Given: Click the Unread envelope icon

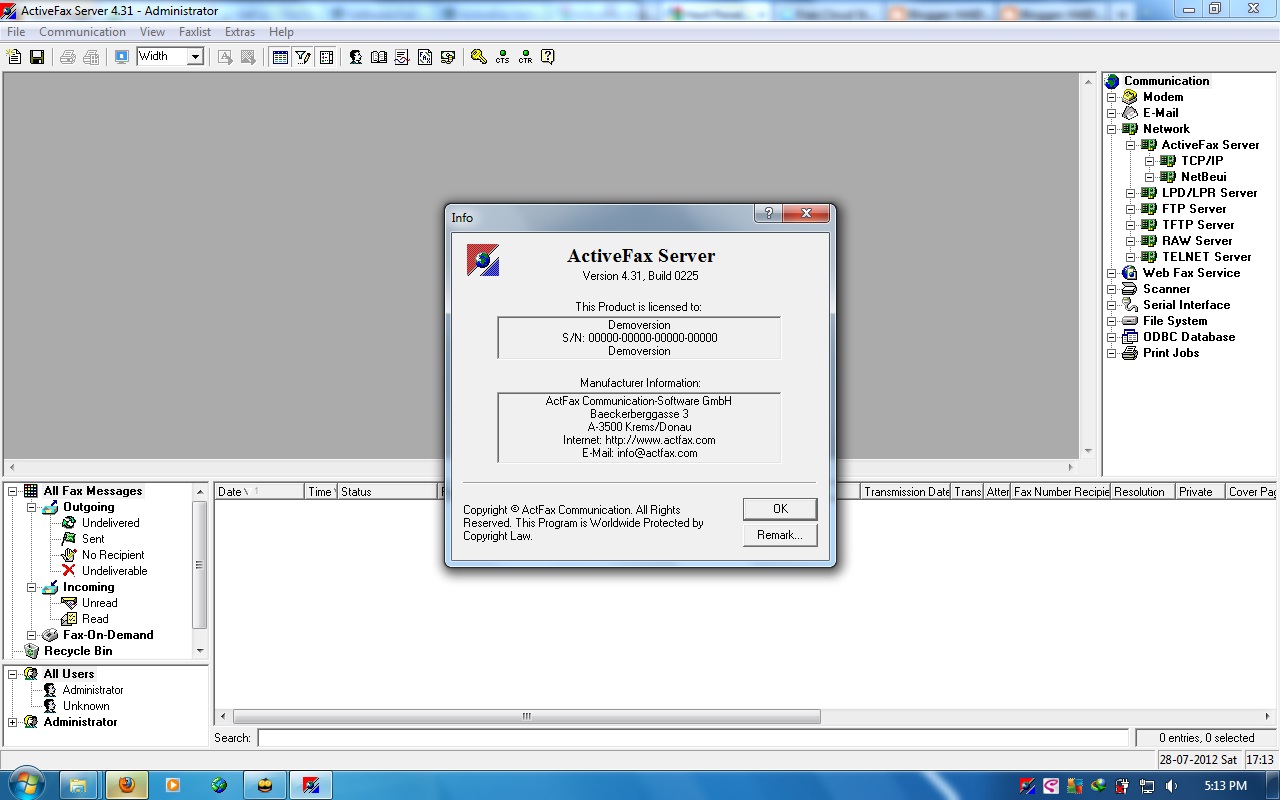Looking at the screenshot, I should pyautogui.click(x=69, y=603).
